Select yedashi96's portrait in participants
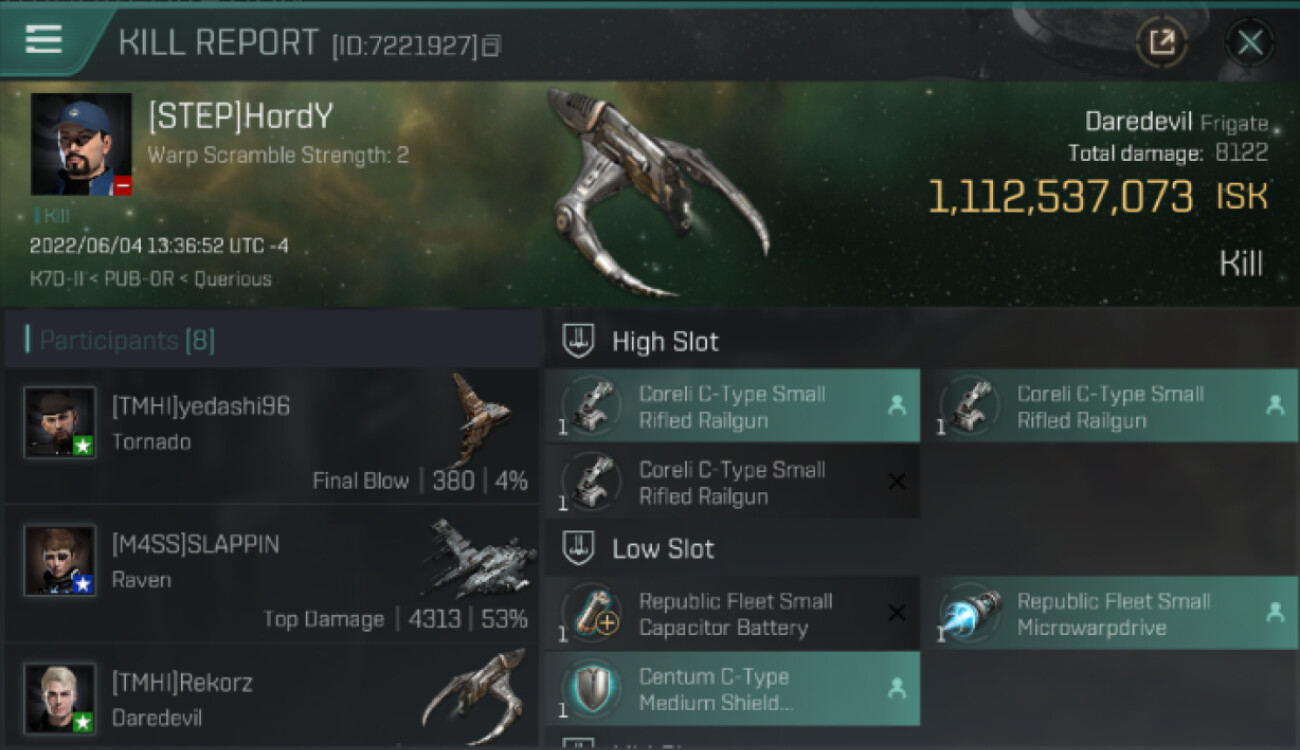1300x750 pixels. 60,422
